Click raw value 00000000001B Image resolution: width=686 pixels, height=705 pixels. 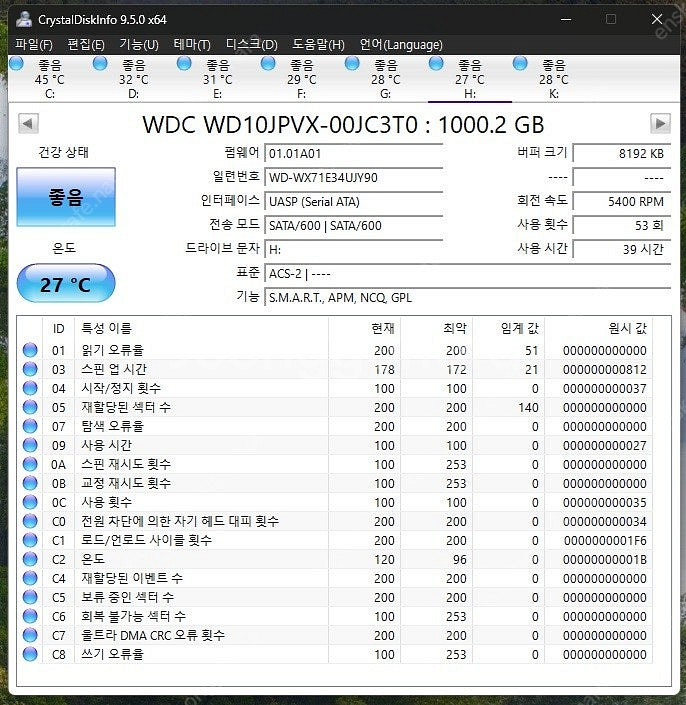point(605,559)
